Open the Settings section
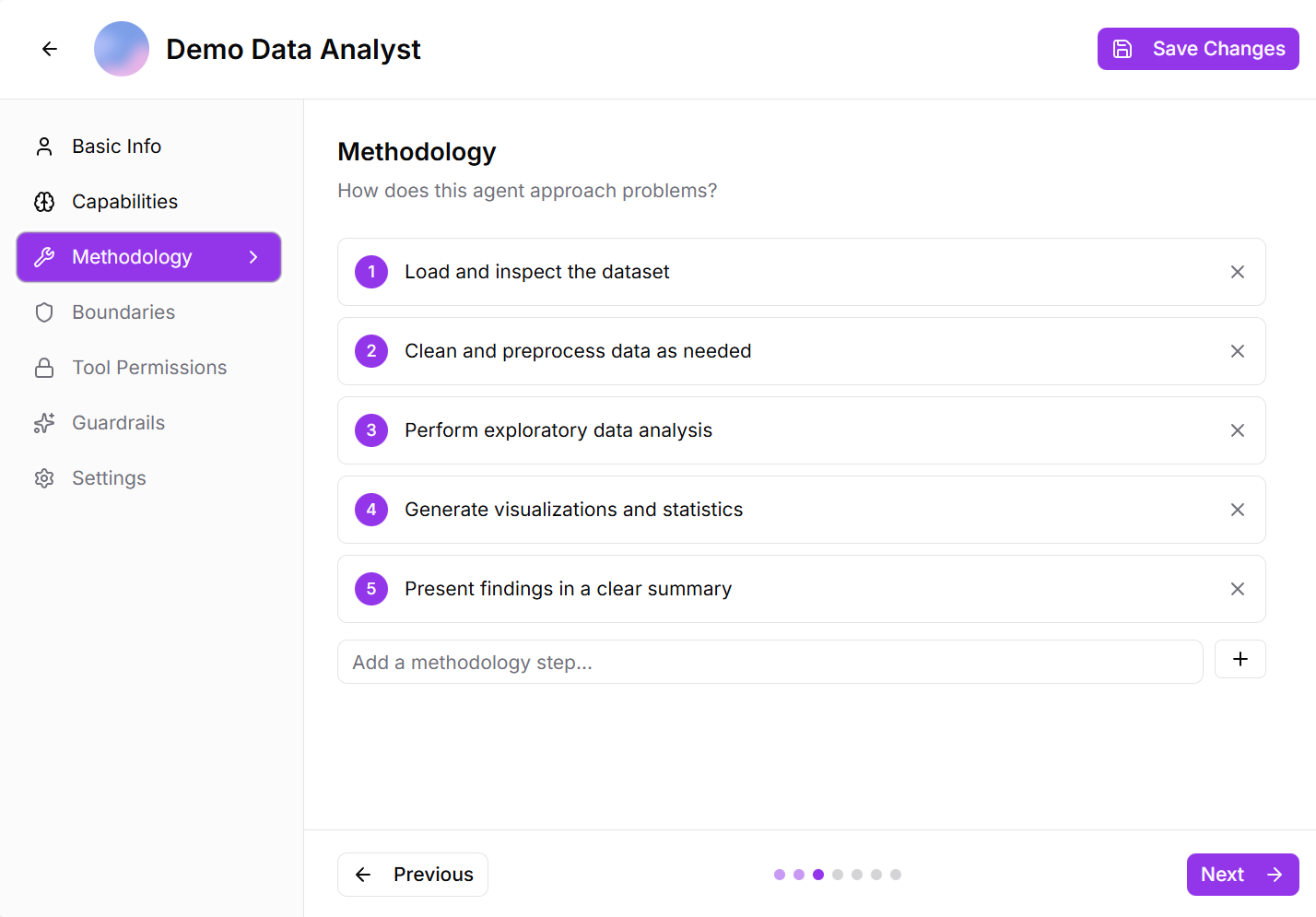 tap(109, 478)
